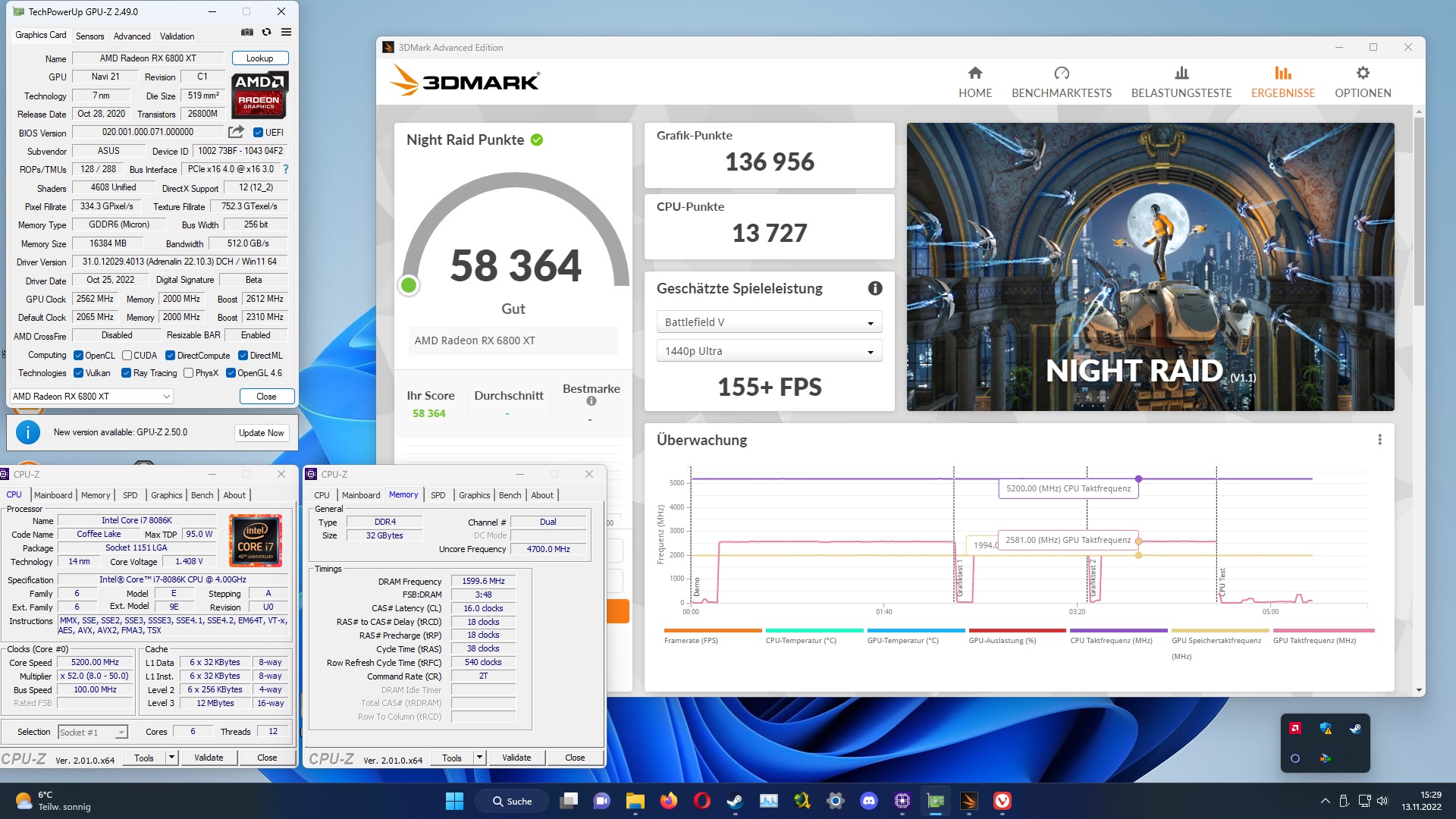Screen dimensions: 1456x819
Task: Open the 1440p Ultra resolution dropdown
Action: click(x=768, y=351)
